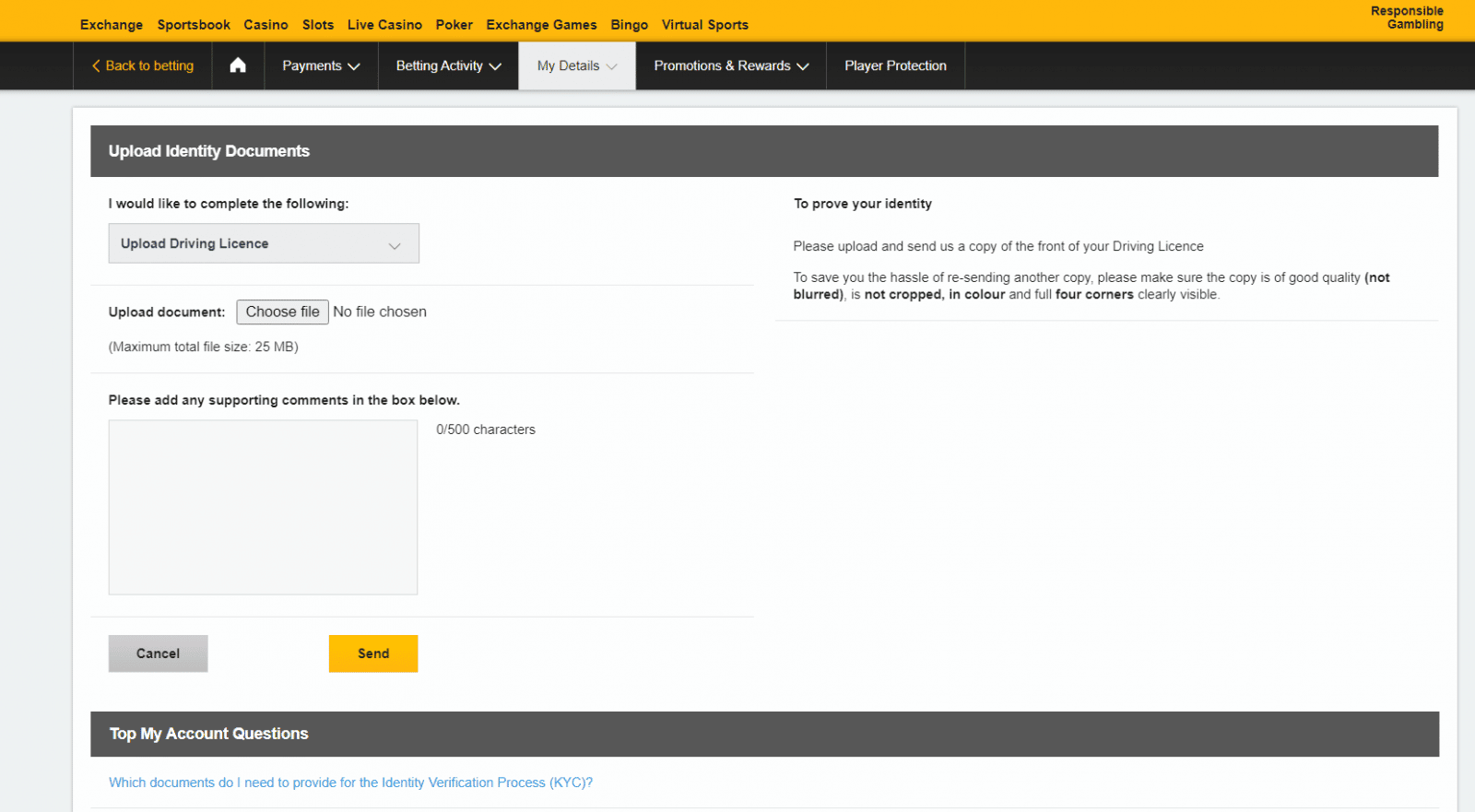The image size is (1475, 812).
Task: Click the home icon in navigation bar
Action: click(238, 65)
